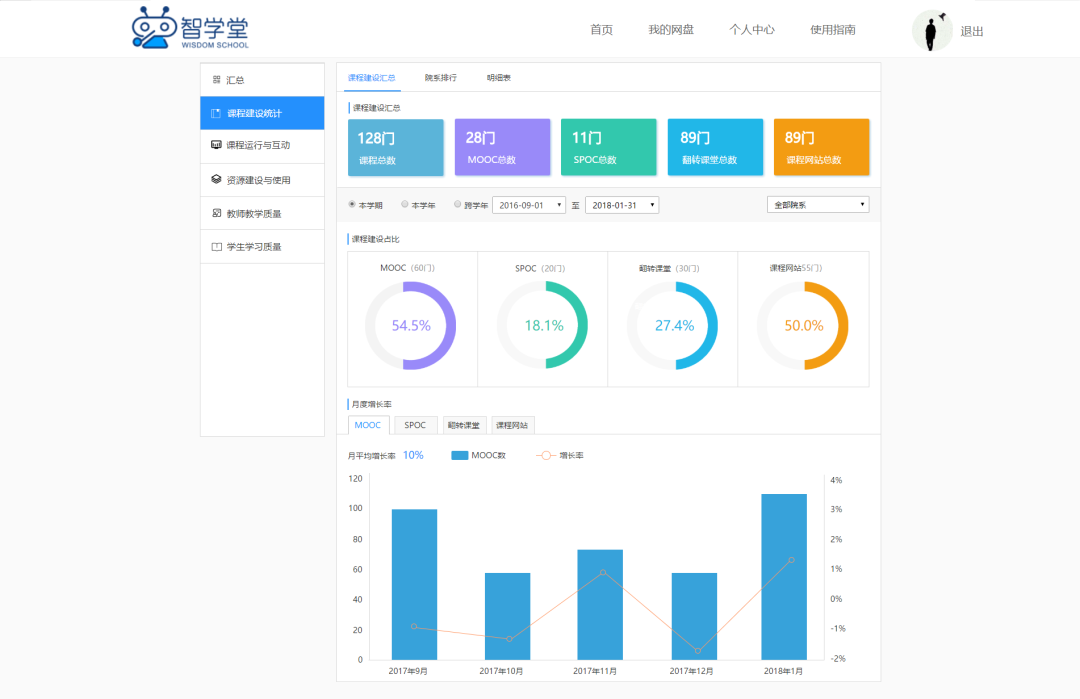Click the 课程运行与互动 sidebar icon

(x=216, y=145)
